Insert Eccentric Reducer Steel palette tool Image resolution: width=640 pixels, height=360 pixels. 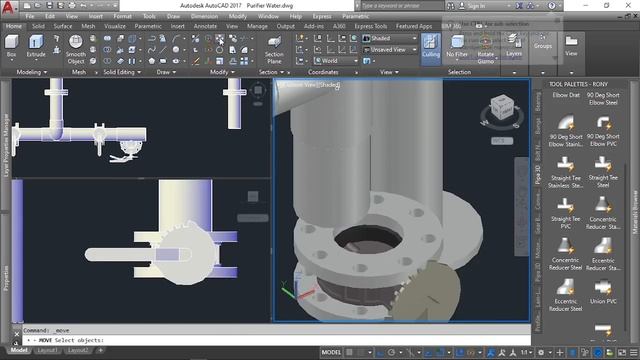[x=566, y=295]
